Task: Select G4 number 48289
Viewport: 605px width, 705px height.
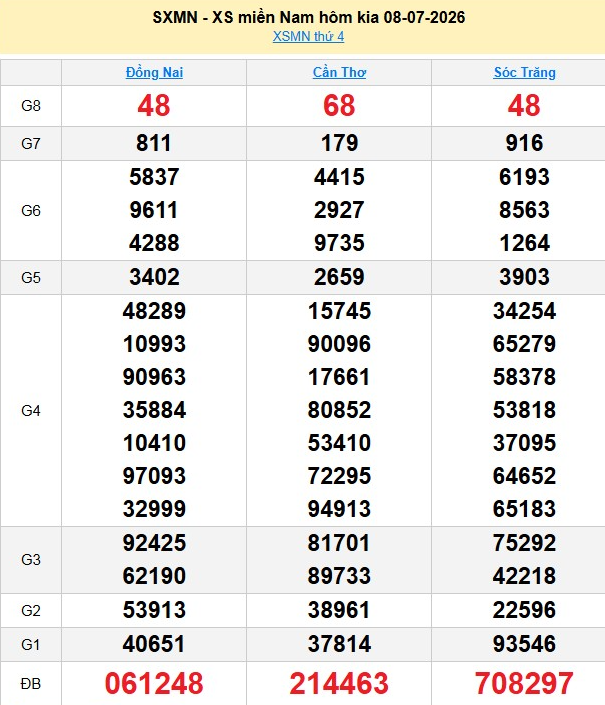Action: [x=154, y=311]
